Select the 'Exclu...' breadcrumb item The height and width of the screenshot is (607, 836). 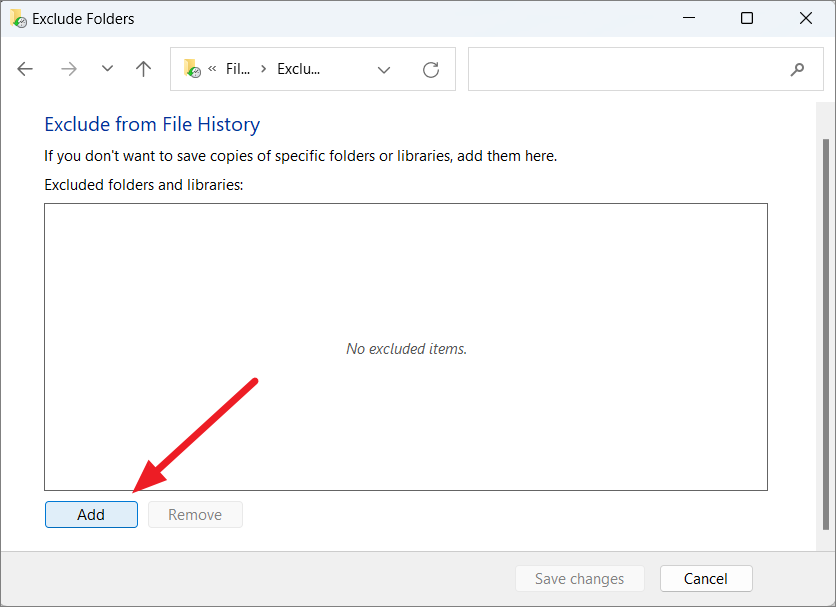[x=299, y=69]
